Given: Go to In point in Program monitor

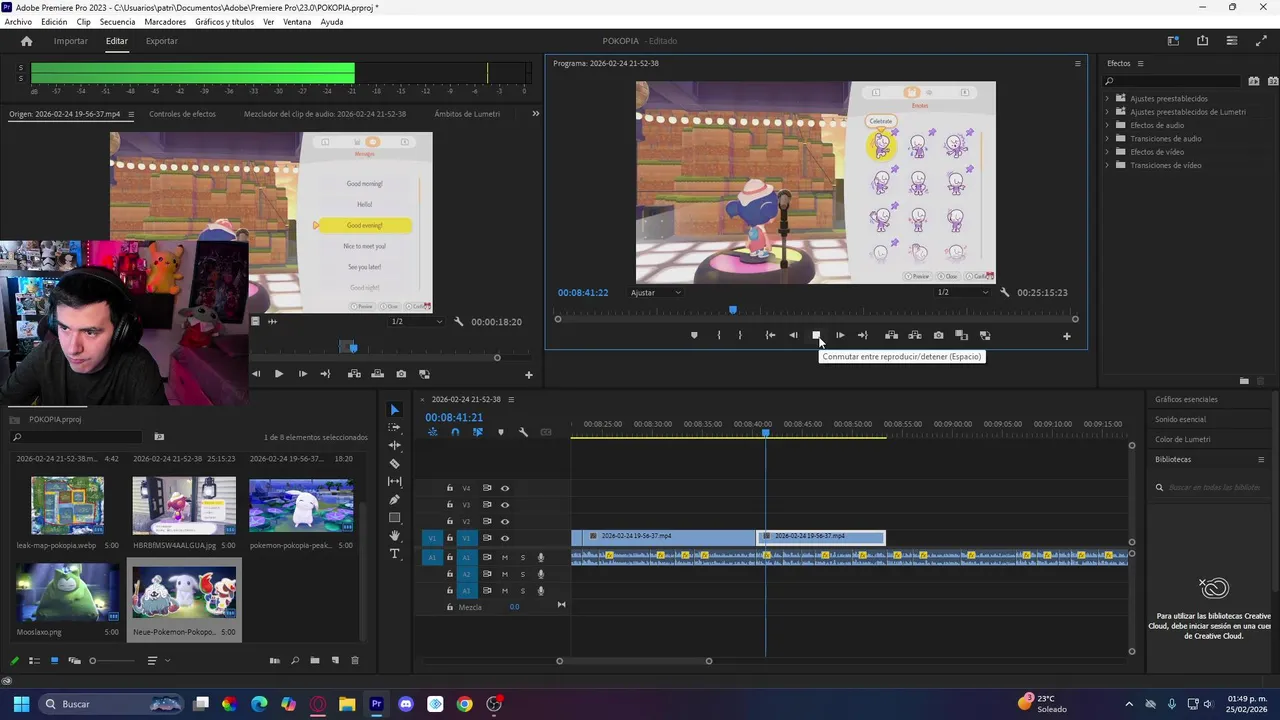Looking at the screenshot, I should coord(770,335).
